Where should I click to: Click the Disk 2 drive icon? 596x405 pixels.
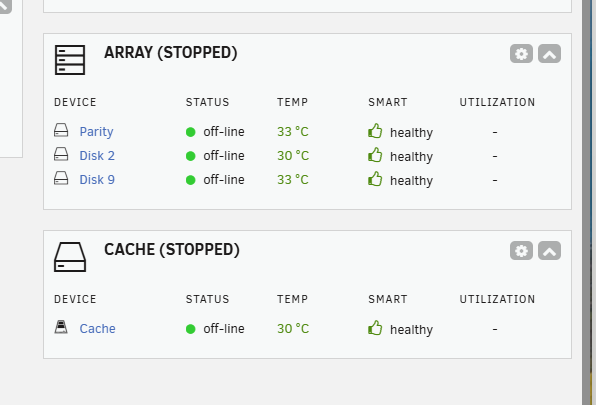coord(61,154)
